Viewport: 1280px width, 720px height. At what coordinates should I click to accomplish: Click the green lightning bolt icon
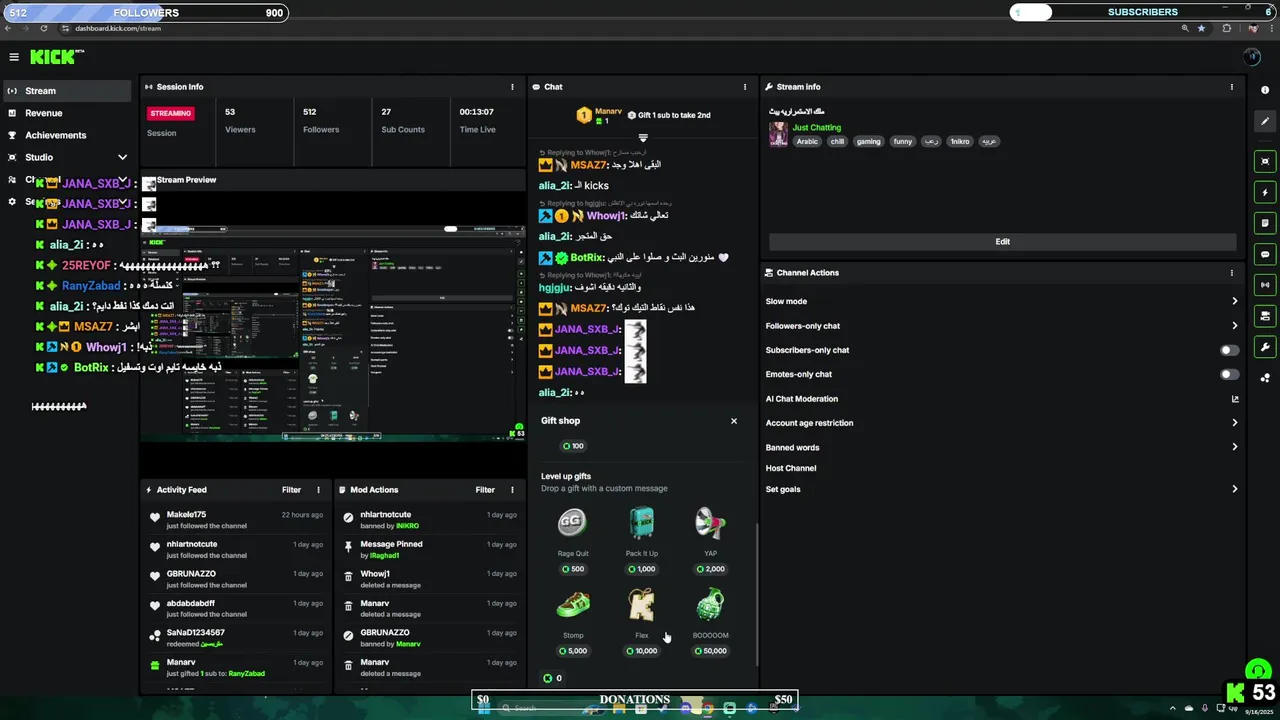(1265, 192)
